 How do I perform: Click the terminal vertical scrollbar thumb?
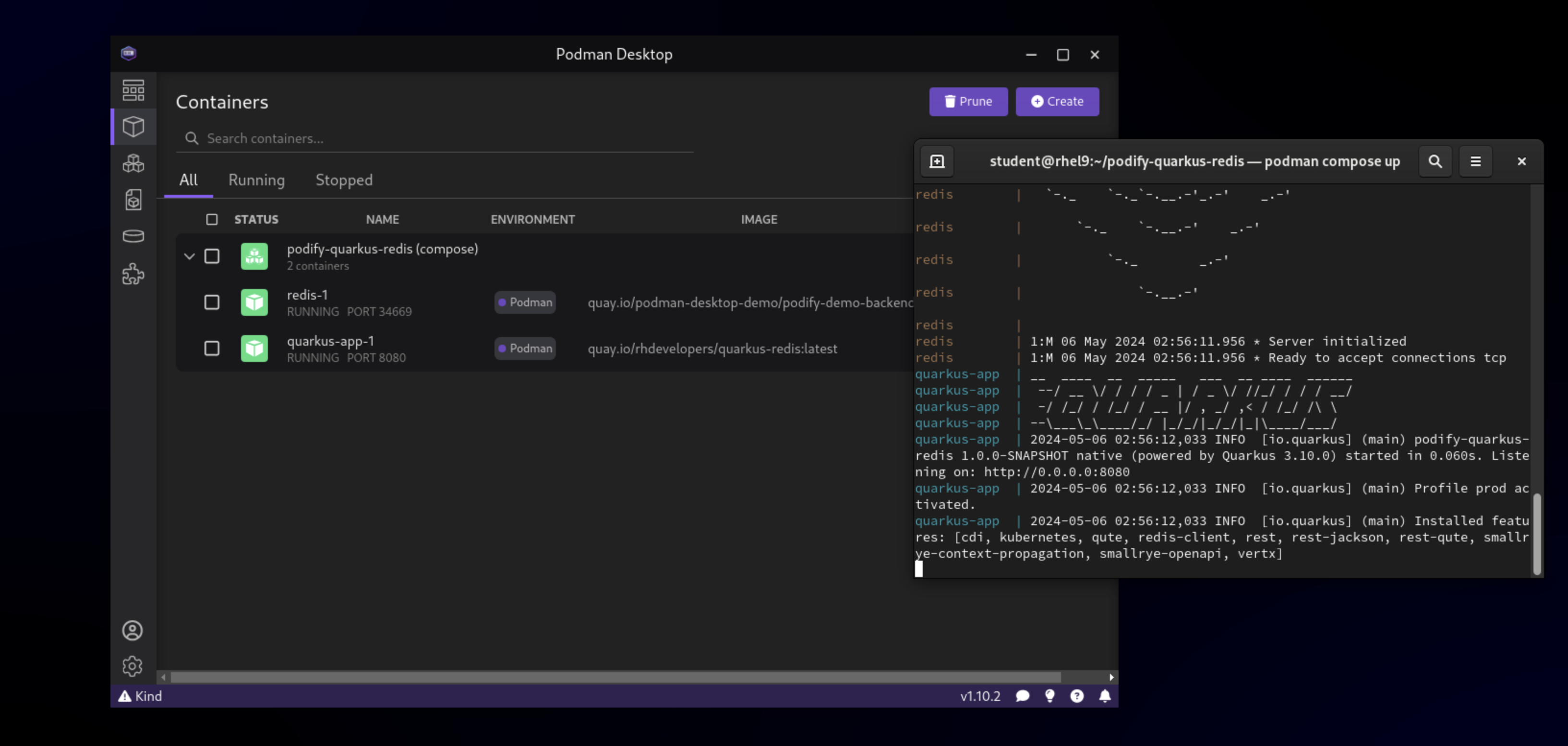1536,534
